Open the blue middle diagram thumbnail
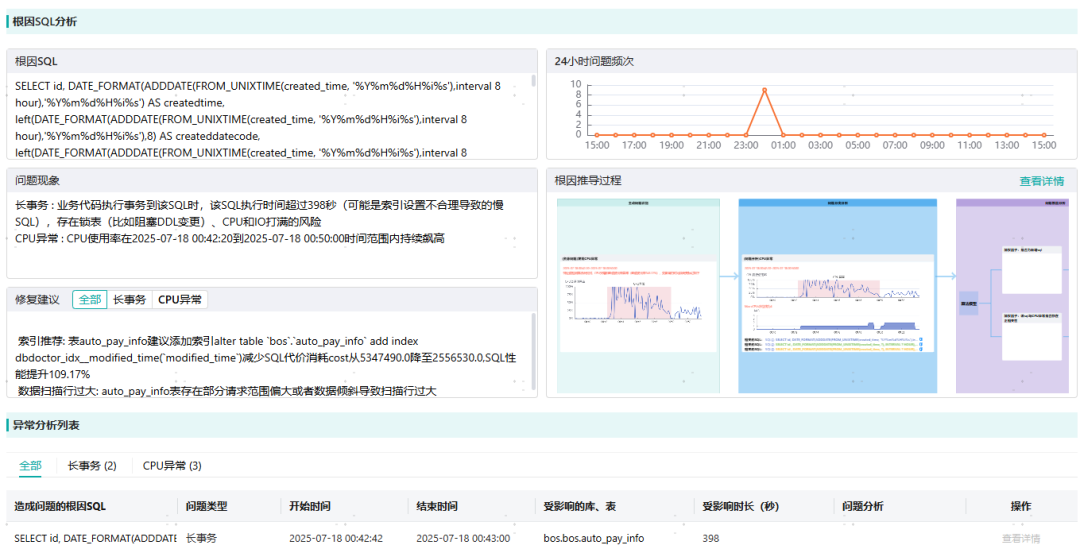Image resolution: width=1080 pixels, height=549 pixels. point(838,296)
